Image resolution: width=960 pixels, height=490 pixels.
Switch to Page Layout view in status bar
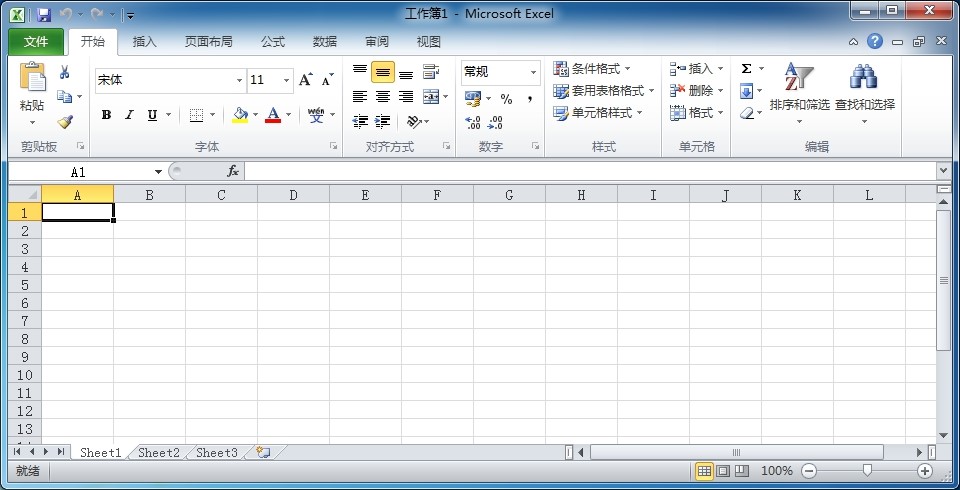coord(723,470)
